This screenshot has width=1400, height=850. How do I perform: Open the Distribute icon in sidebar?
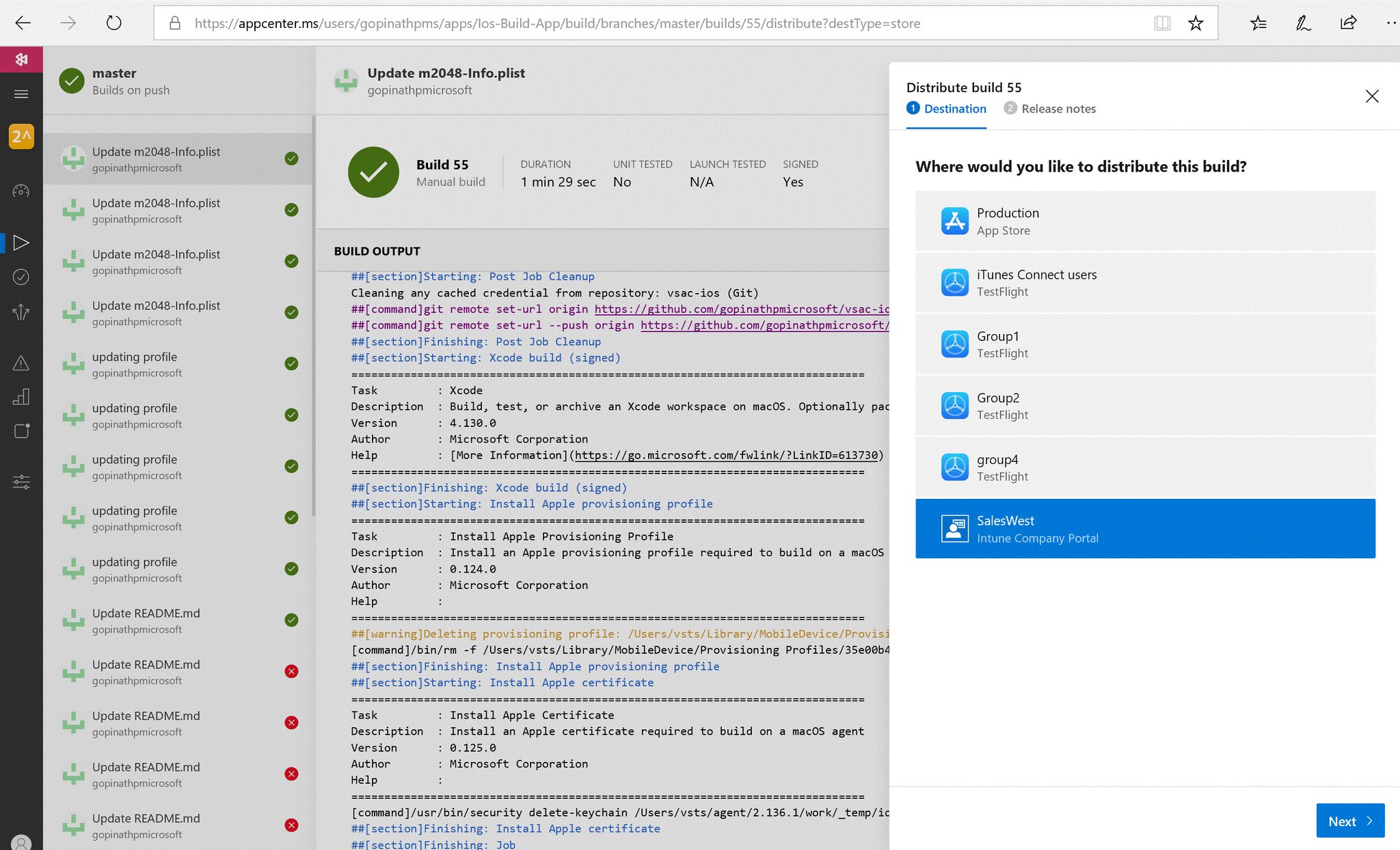(21, 312)
